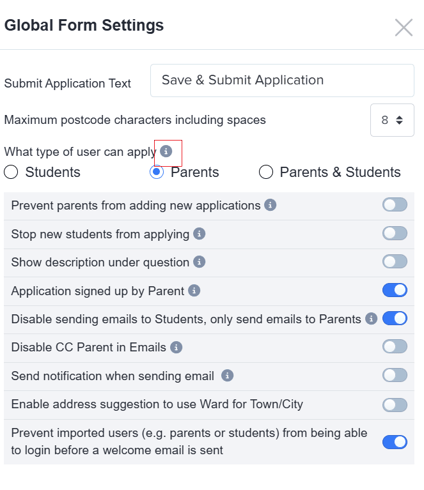The height and width of the screenshot is (490, 424).
Task: Click the Submit Application Text input field
Action: point(282,80)
